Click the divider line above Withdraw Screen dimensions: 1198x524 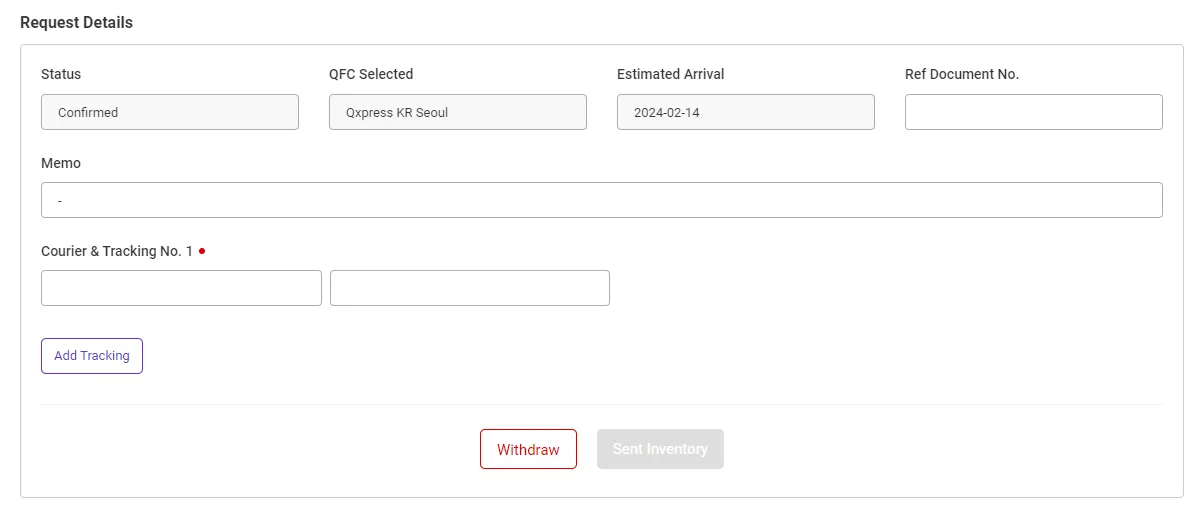[601, 404]
